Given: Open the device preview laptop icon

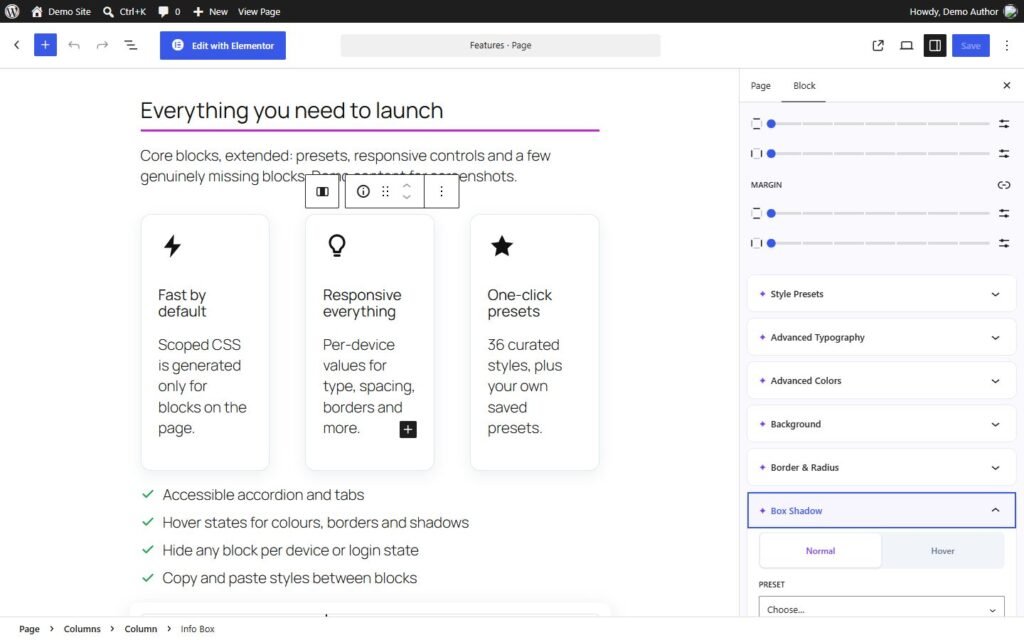Looking at the screenshot, I should point(906,45).
